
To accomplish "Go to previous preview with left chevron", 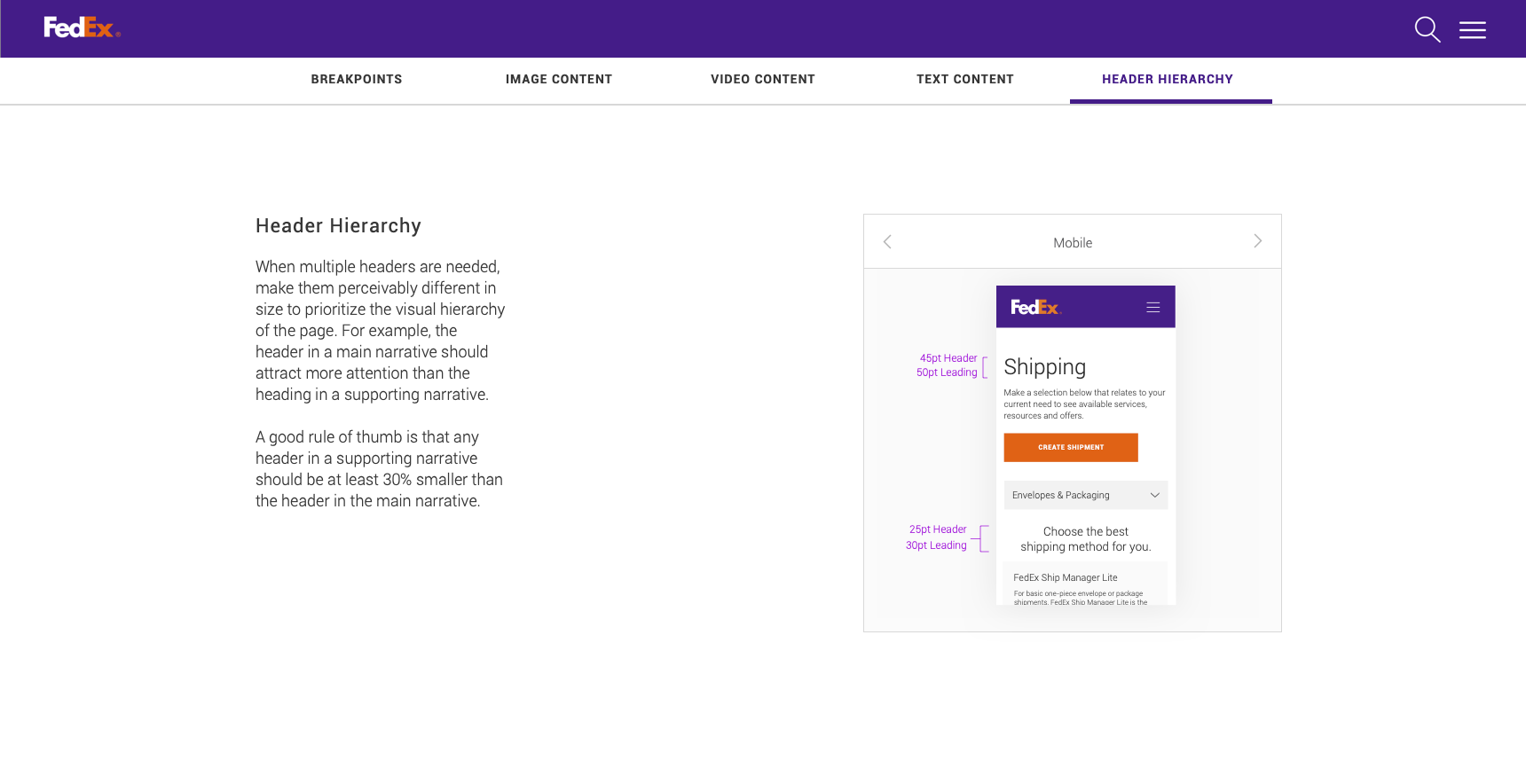I will coord(887,241).
